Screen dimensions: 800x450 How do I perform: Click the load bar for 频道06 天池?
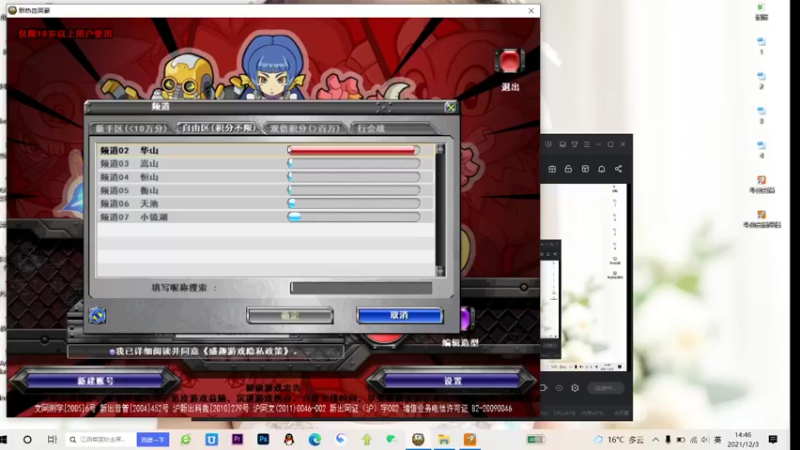353,203
